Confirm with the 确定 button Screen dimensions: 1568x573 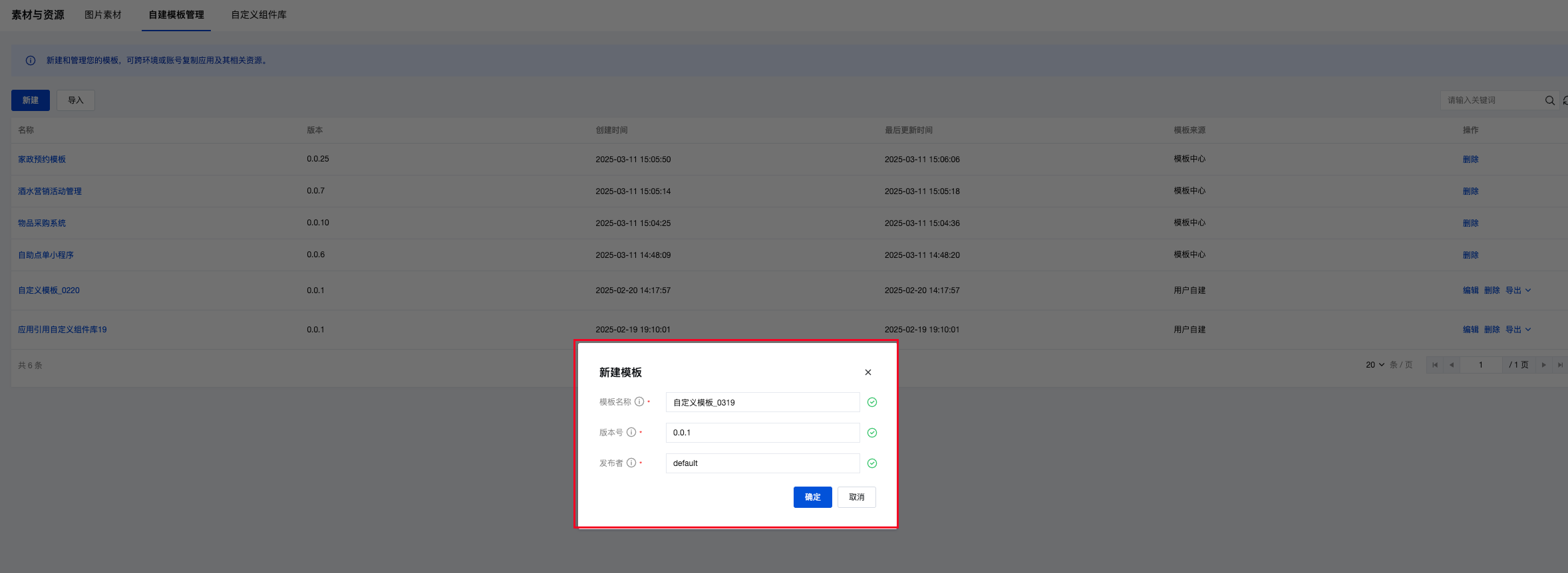812,497
